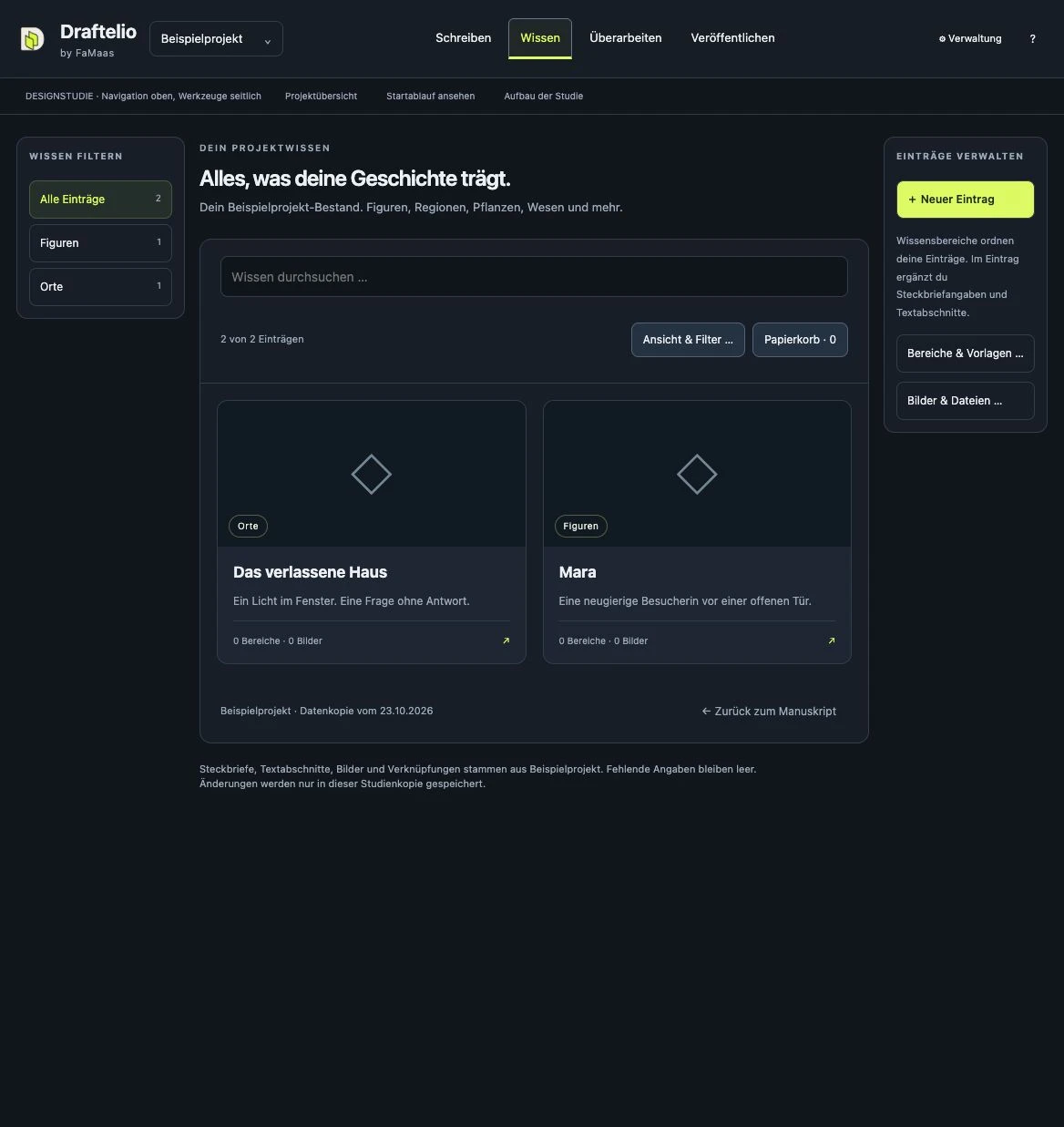Screen dimensions: 1064x1127
Task: Go back via Zurück zum Manuskript
Action: (x=769, y=712)
